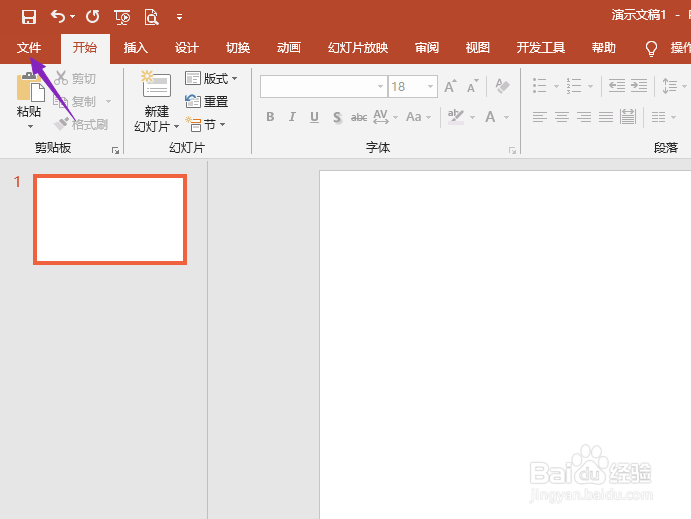The image size is (691, 519).
Task: Open the 审阅 tab
Action: tap(427, 48)
